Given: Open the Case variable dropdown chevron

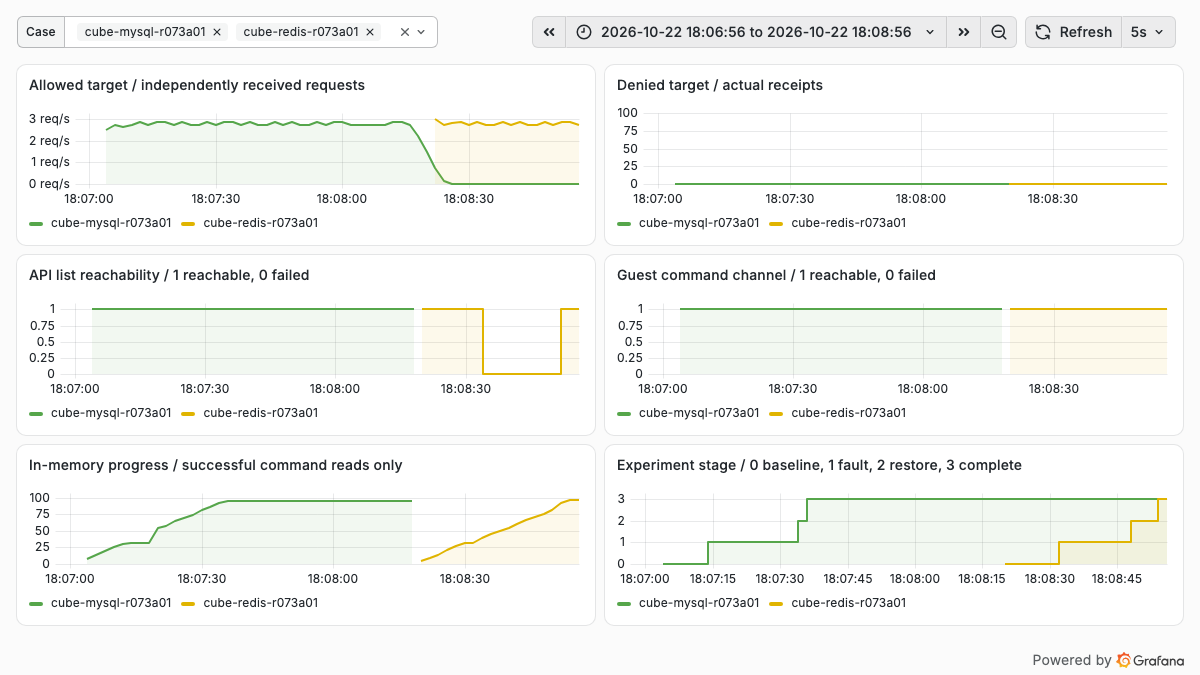Looking at the screenshot, I should pos(421,32).
